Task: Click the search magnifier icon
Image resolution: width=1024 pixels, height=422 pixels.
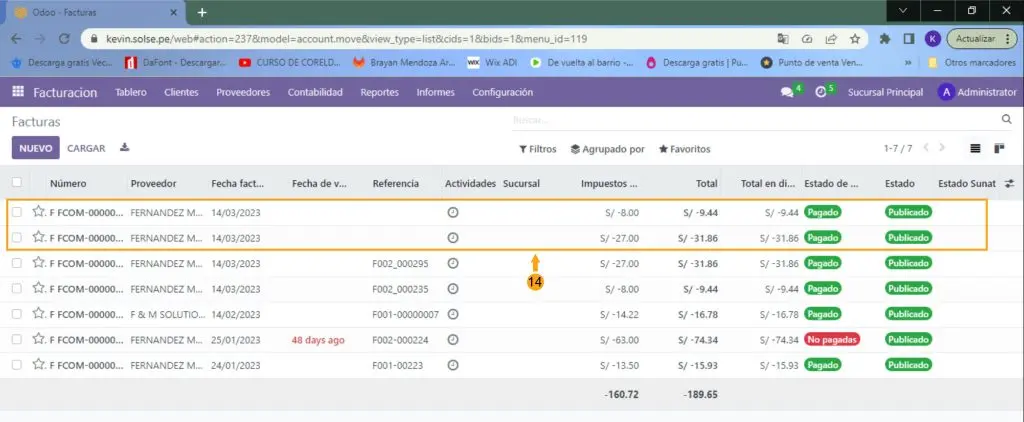Action: pos(1007,119)
